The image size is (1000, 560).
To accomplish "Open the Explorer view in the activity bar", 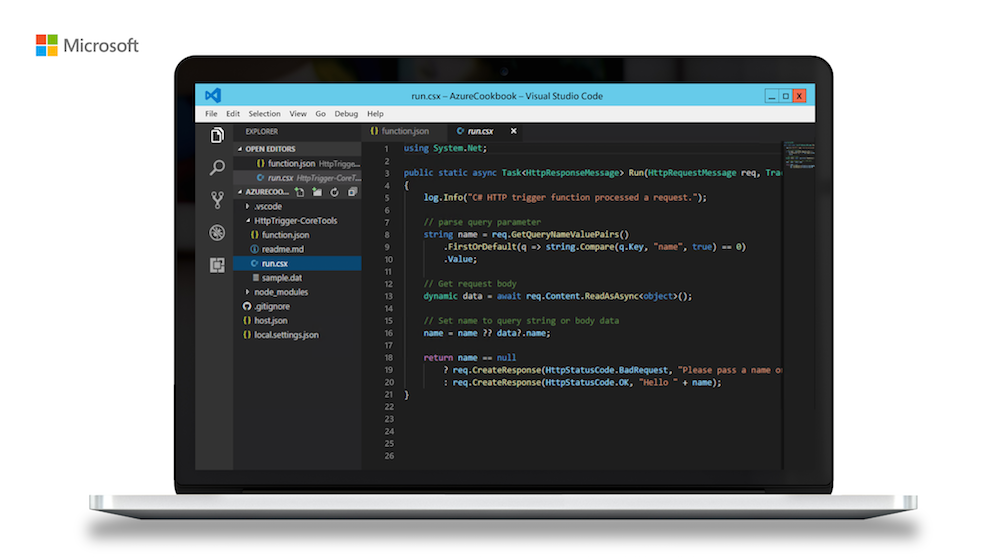I will coord(217,135).
